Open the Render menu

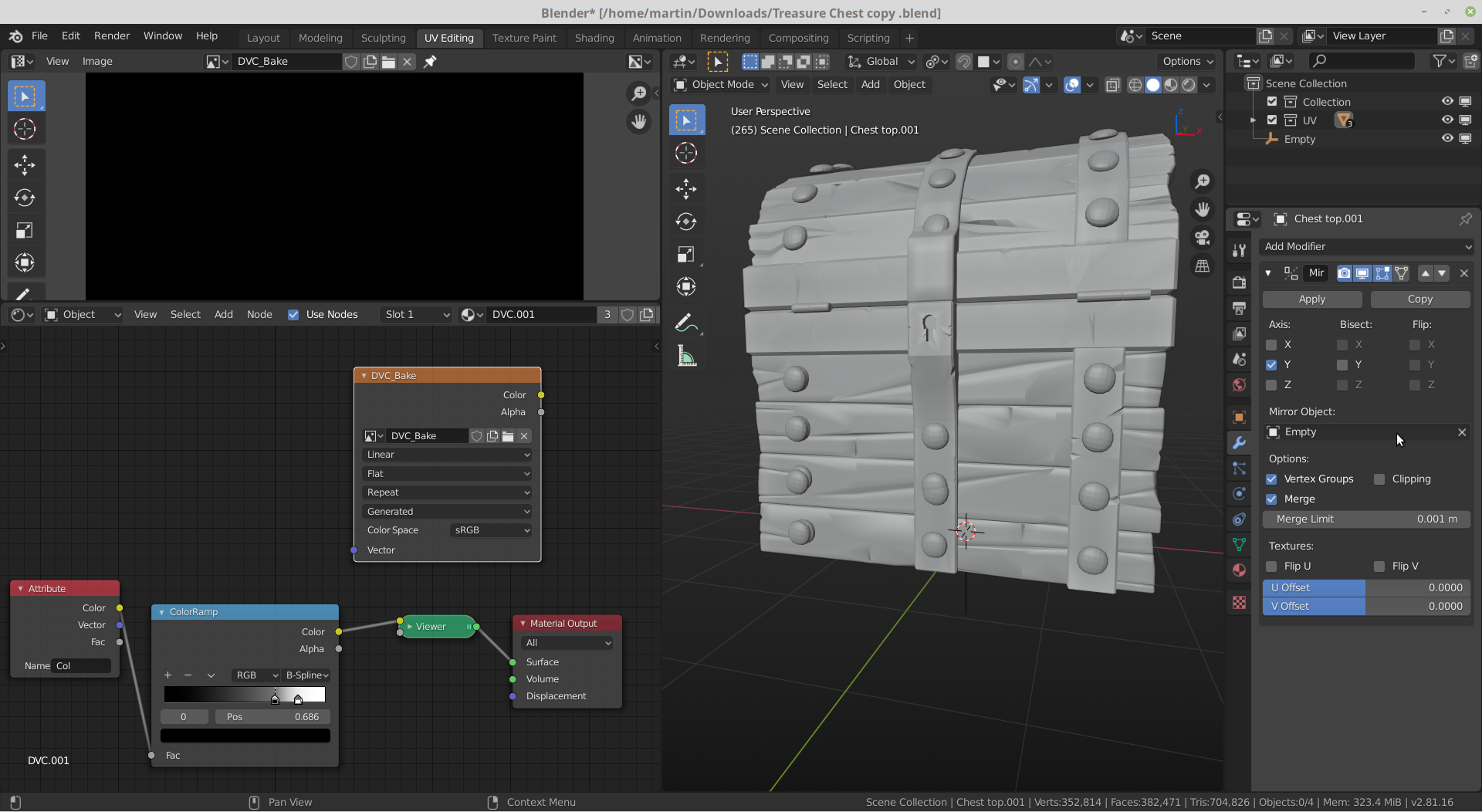pos(112,36)
